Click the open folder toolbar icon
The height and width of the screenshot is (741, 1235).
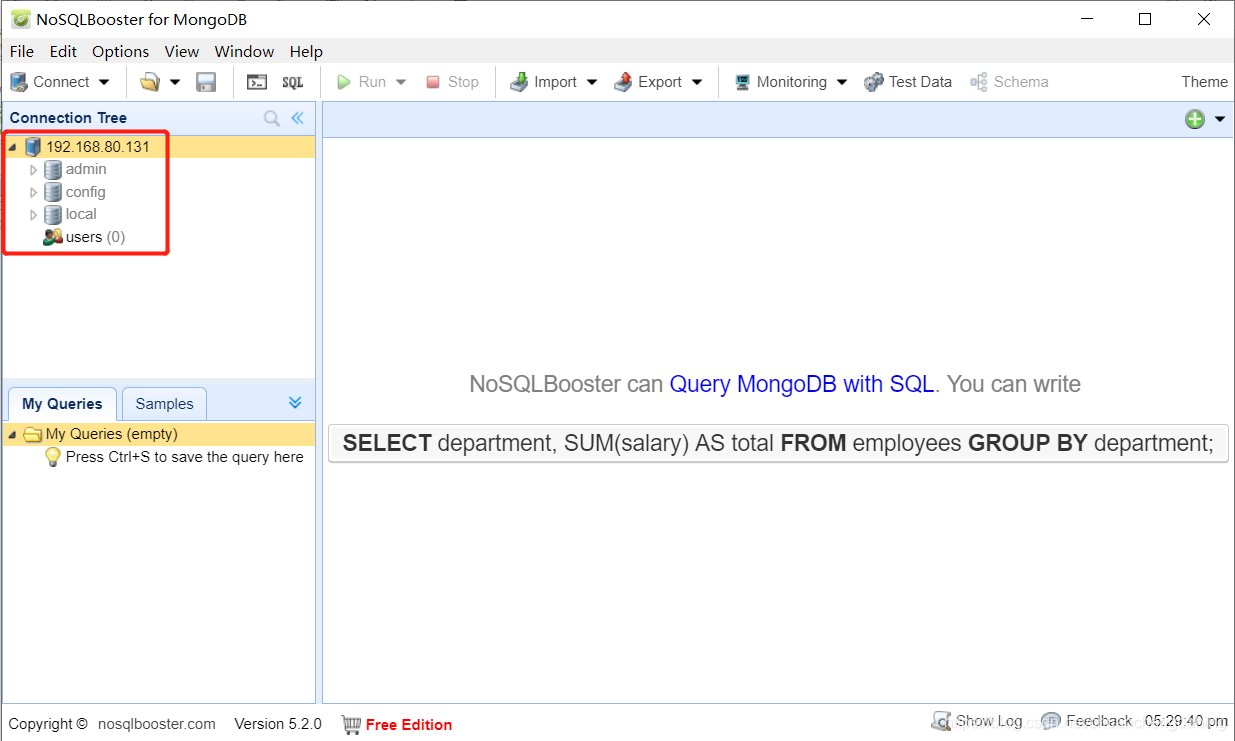[x=150, y=82]
